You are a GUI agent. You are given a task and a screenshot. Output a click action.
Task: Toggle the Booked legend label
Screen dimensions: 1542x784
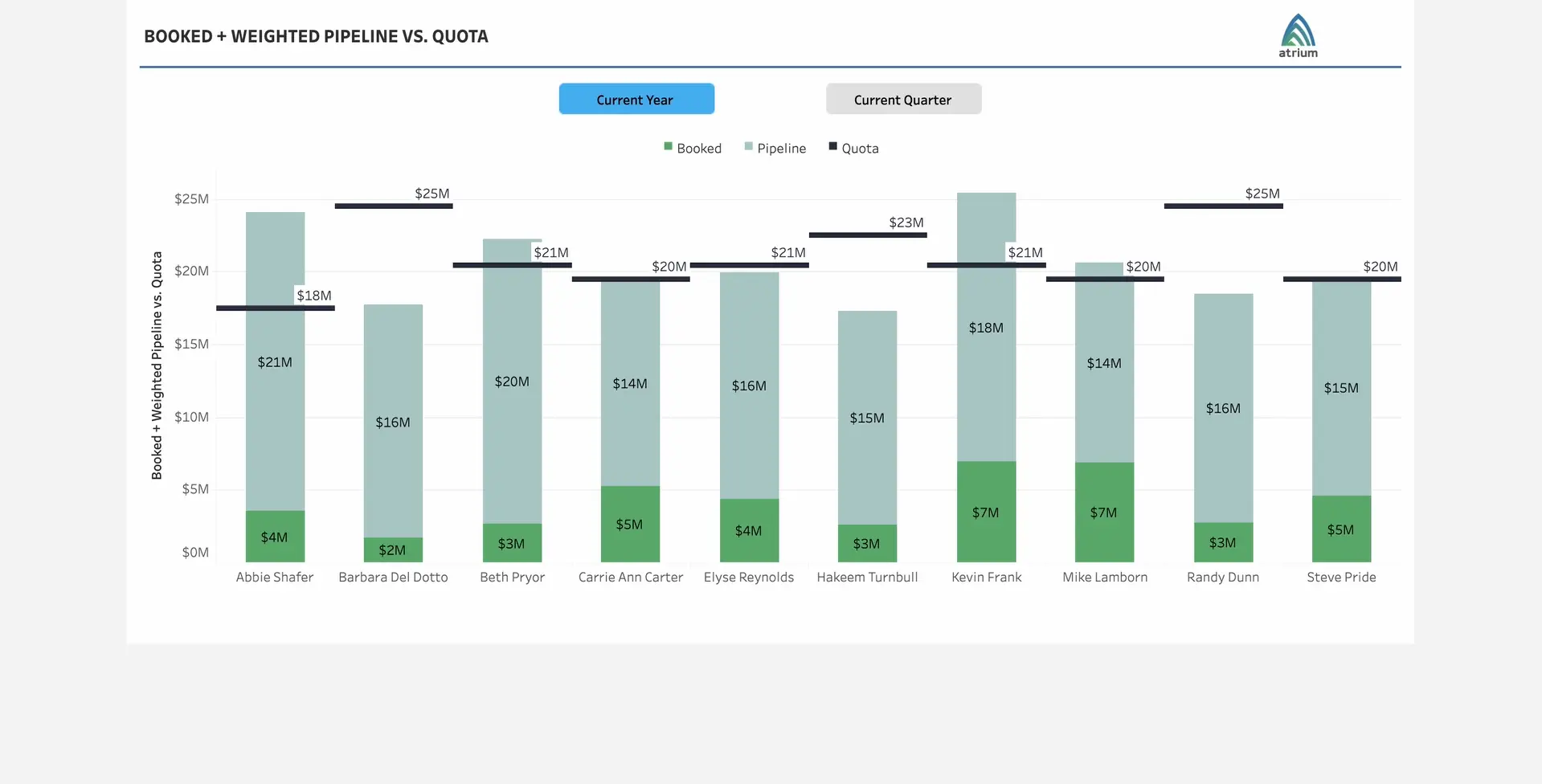(698, 148)
